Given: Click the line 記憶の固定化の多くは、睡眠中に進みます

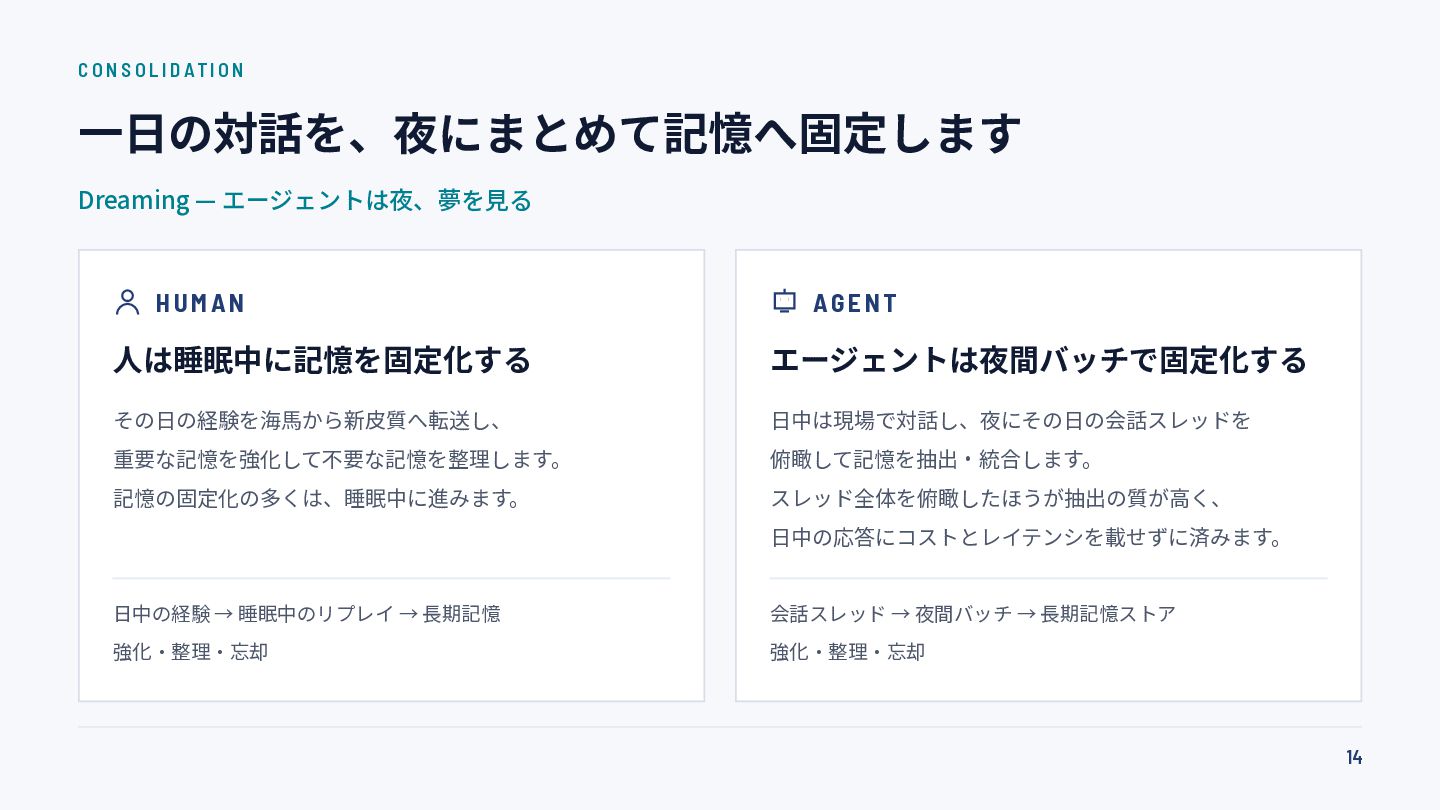Looking at the screenshot, I should coord(318,498).
